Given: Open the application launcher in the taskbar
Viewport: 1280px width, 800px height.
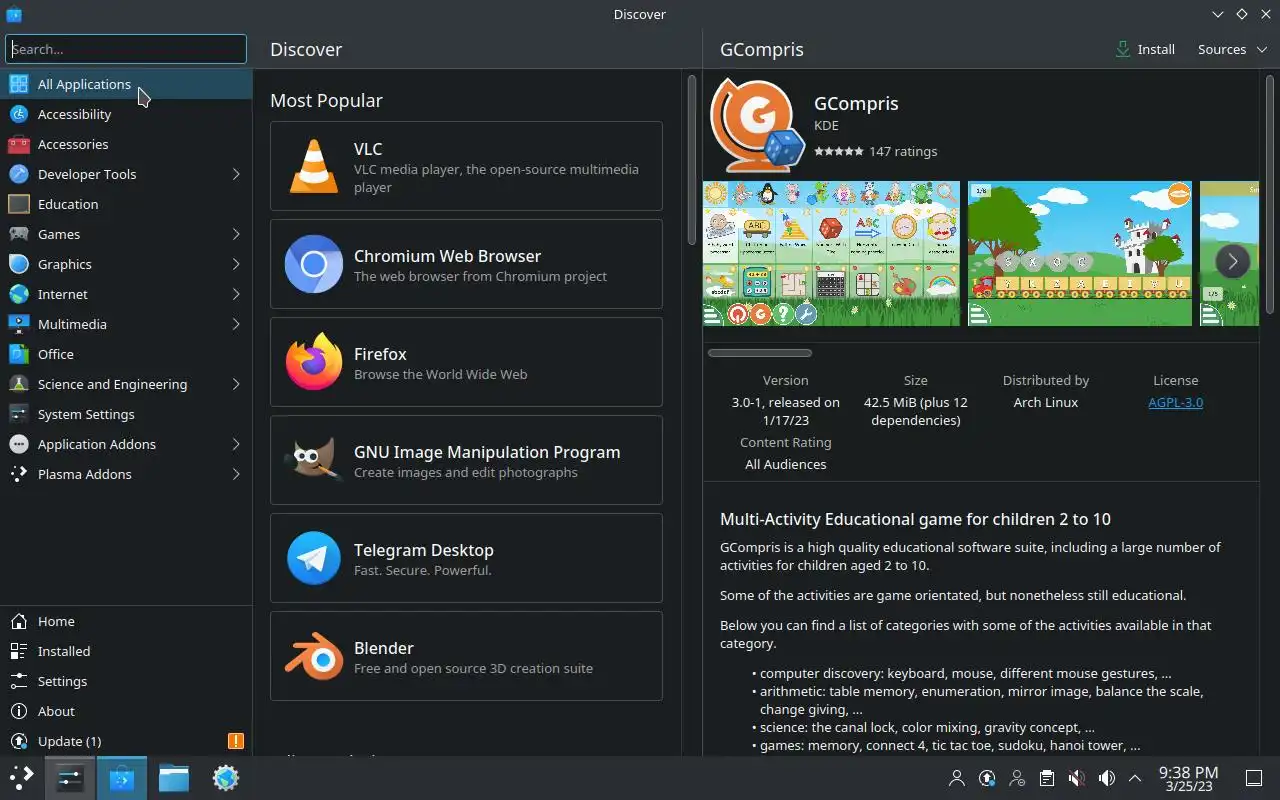Looking at the screenshot, I should (x=22, y=777).
